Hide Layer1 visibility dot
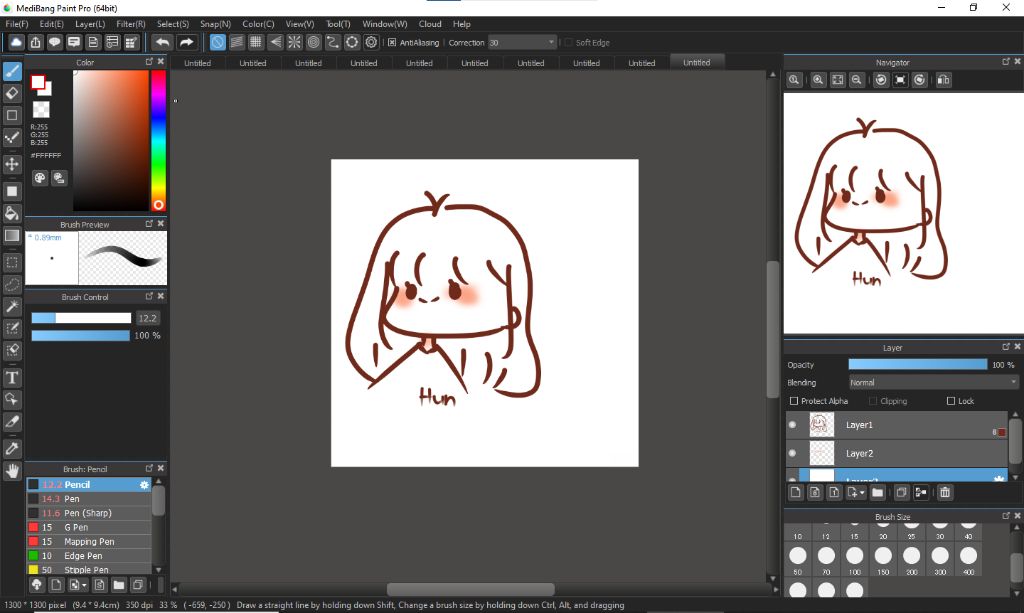The width and height of the screenshot is (1024, 613). [793, 424]
